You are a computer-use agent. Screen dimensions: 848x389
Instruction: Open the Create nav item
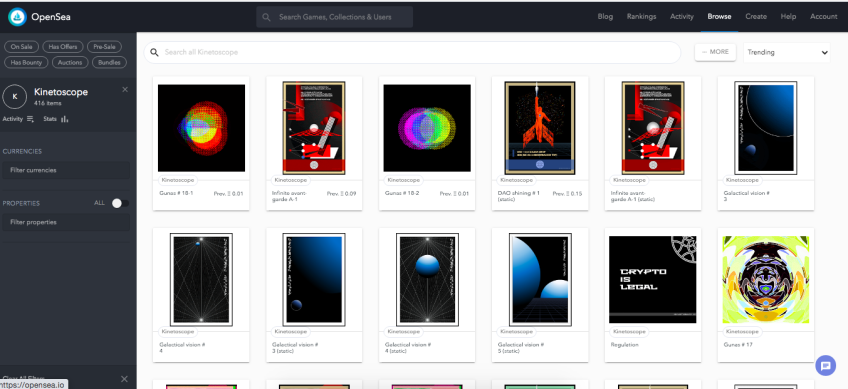point(756,17)
